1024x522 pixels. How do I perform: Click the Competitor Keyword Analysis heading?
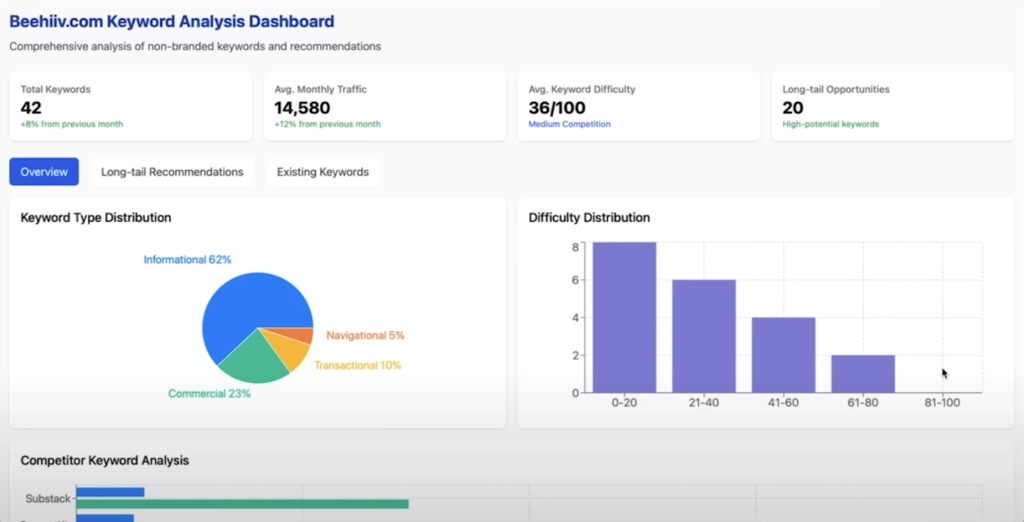point(104,461)
